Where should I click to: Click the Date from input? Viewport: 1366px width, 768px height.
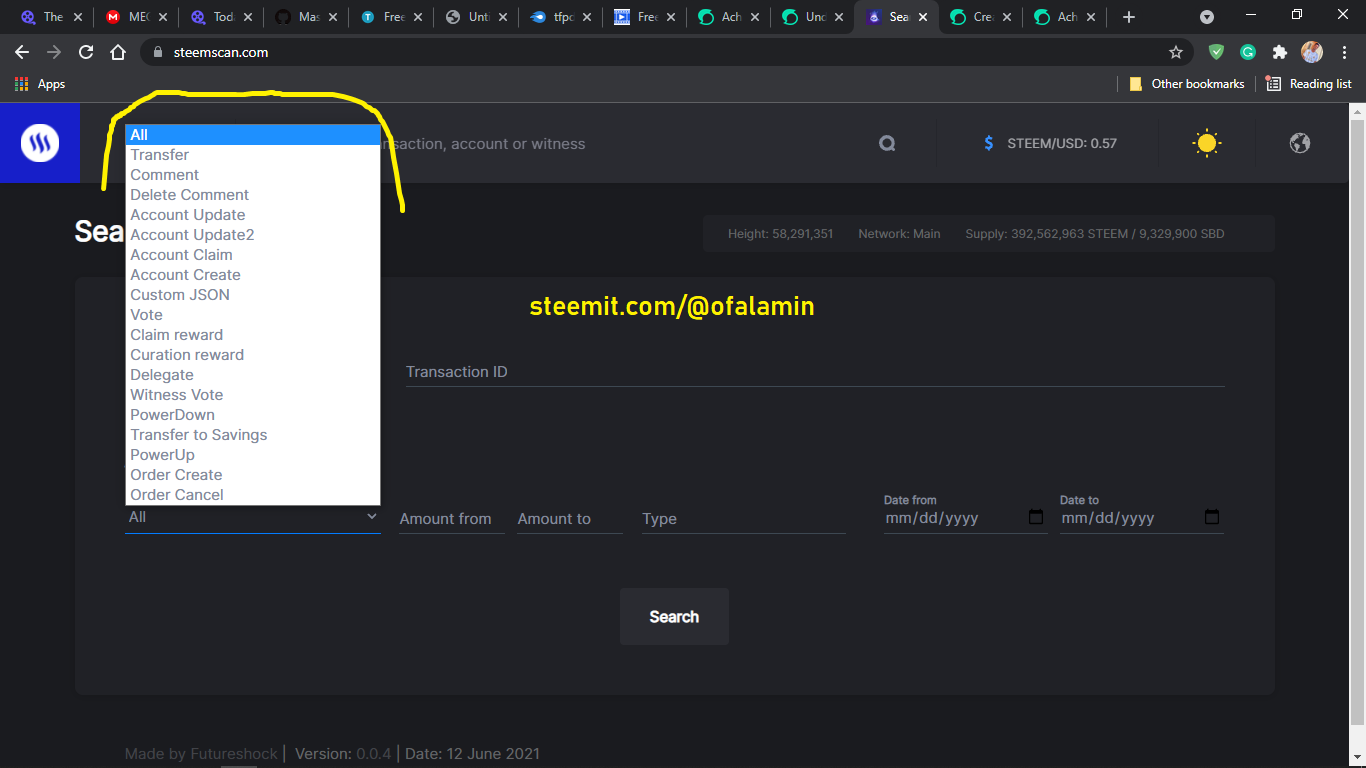965,518
